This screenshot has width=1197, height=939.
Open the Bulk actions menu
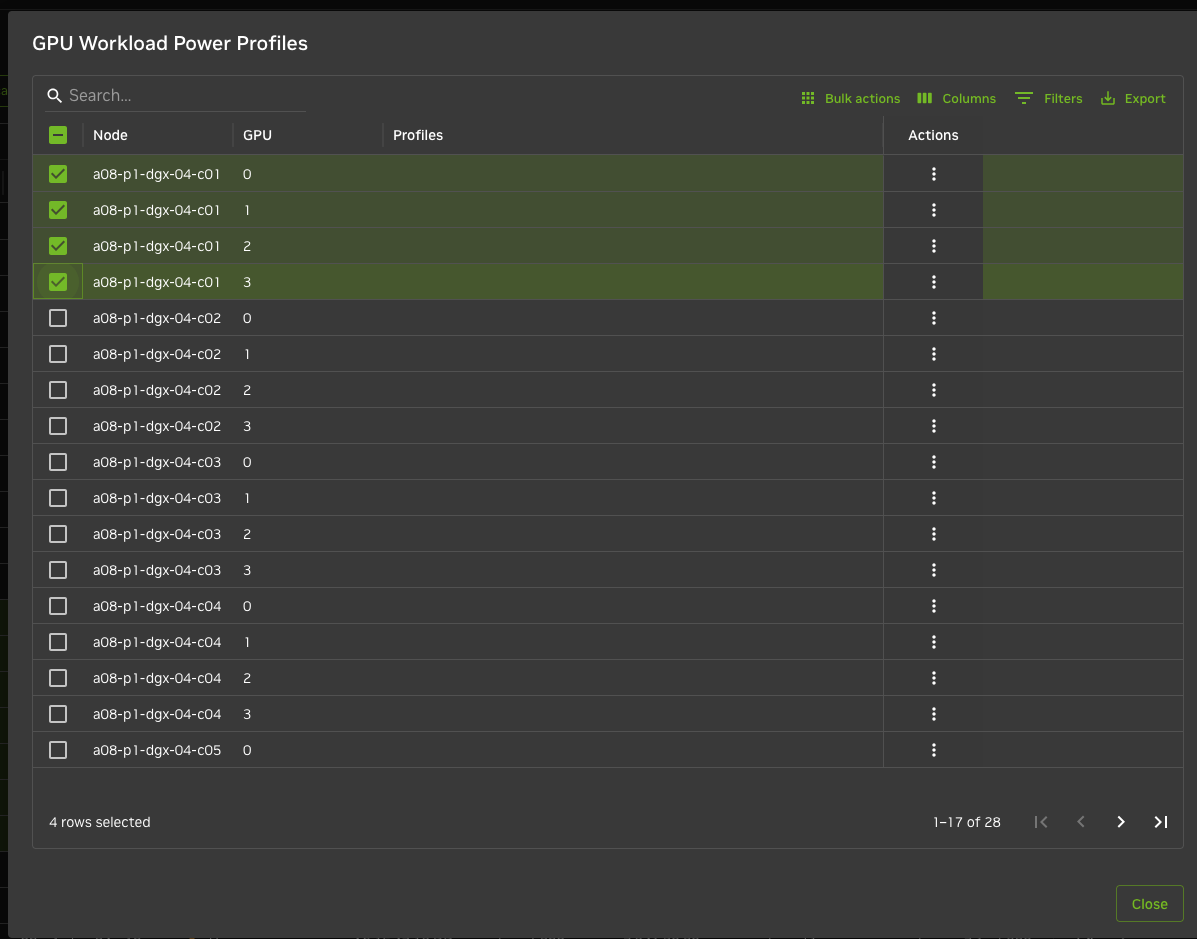(x=851, y=98)
